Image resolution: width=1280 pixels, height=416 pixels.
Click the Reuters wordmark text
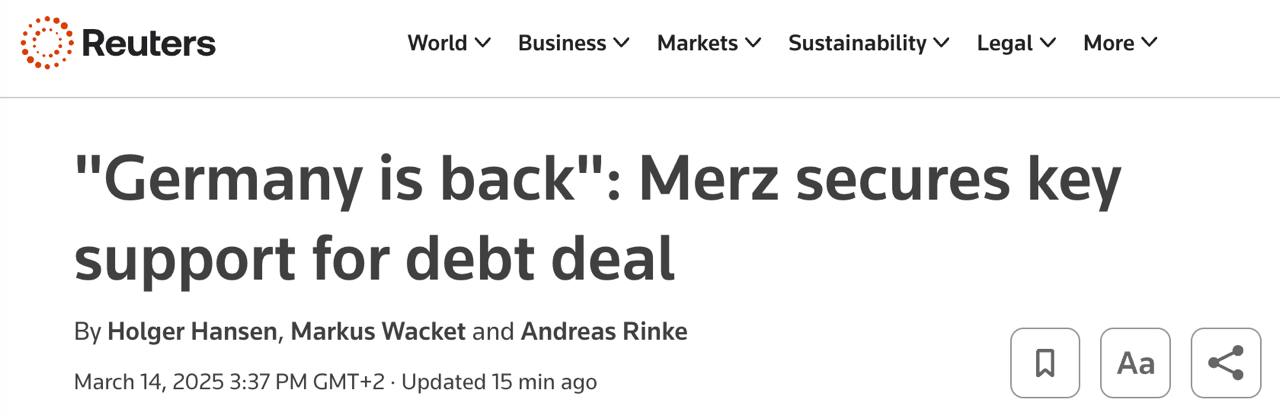click(x=148, y=43)
